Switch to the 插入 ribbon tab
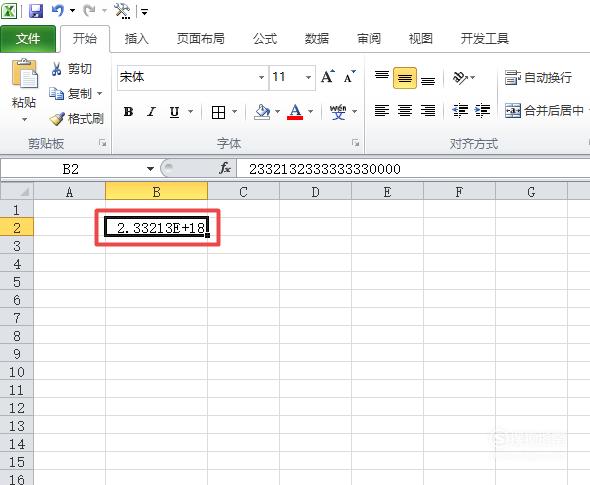590x485 pixels. [137, 38]
